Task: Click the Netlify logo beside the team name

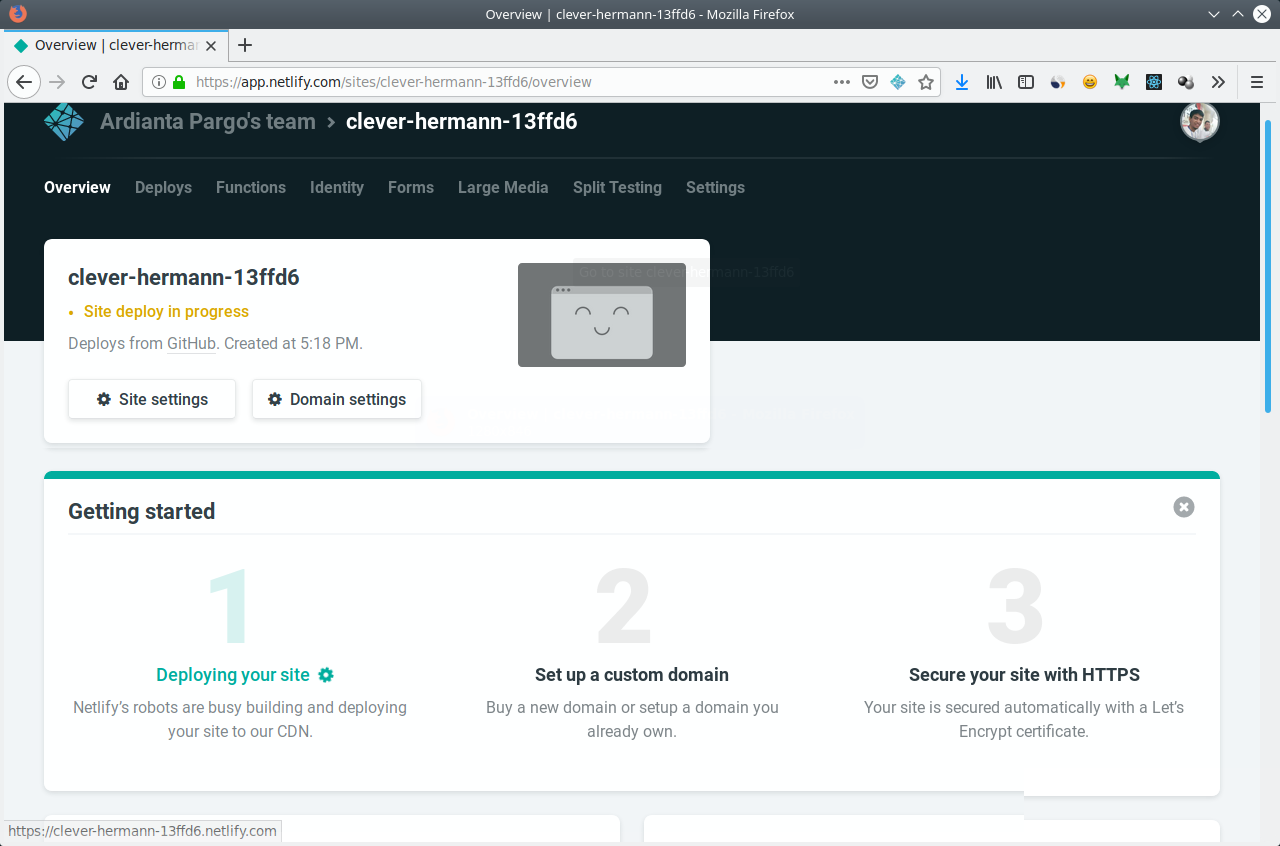Action: pyautogui.click(x=63, y=120)
